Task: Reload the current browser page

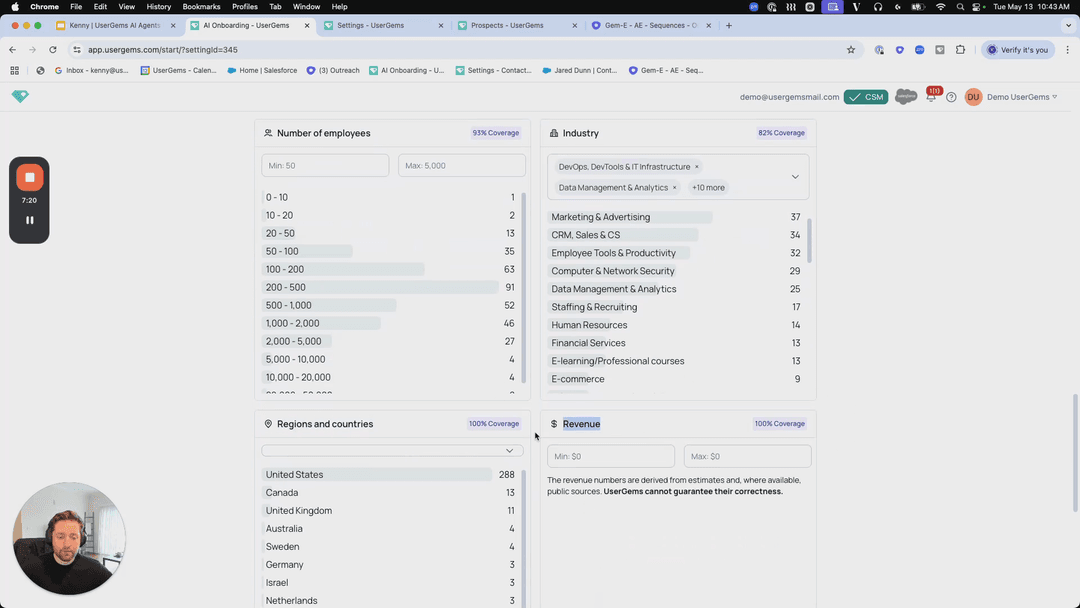Action: coord(53,50)
